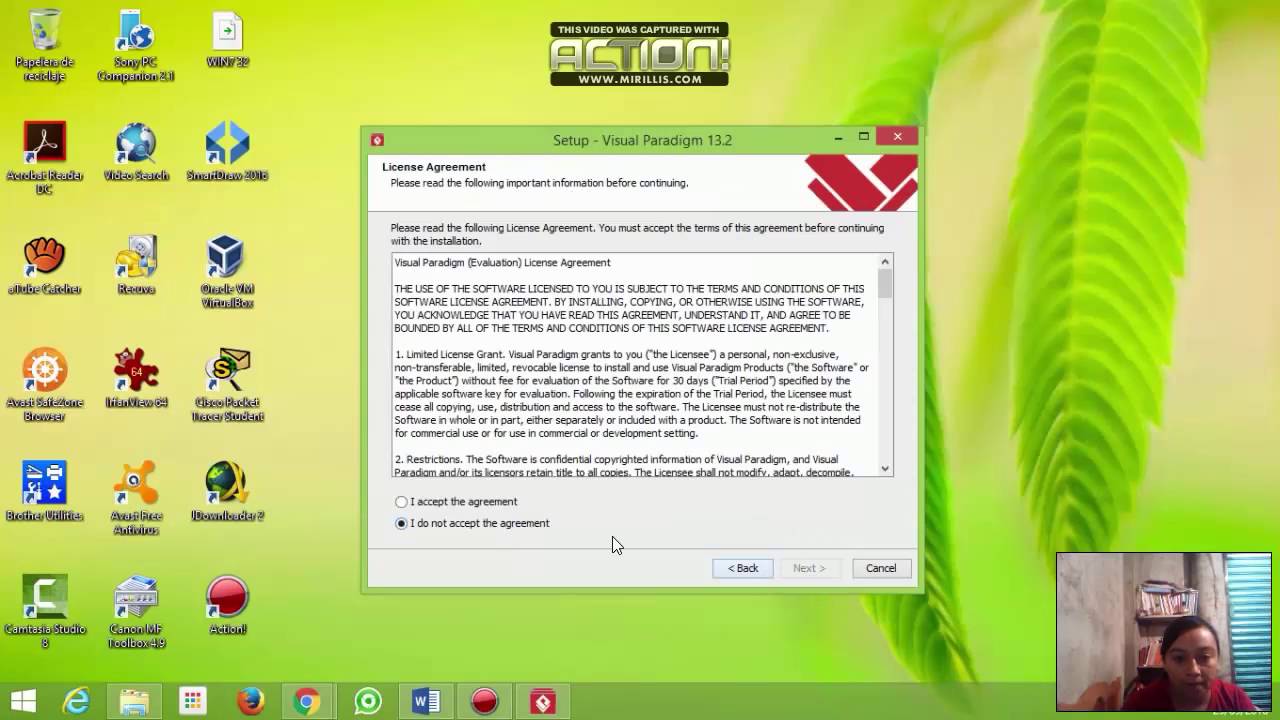
Task: Click '1. Limited License Grant' paragraph text
Action: point(631,394)
